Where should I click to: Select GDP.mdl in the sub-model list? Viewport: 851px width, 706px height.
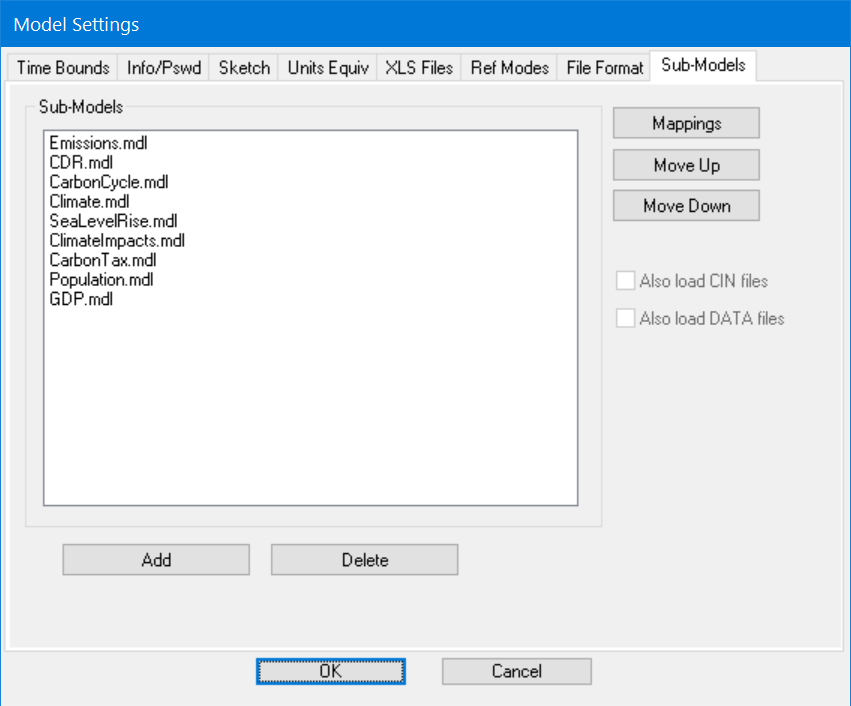(x=81, y=299)
